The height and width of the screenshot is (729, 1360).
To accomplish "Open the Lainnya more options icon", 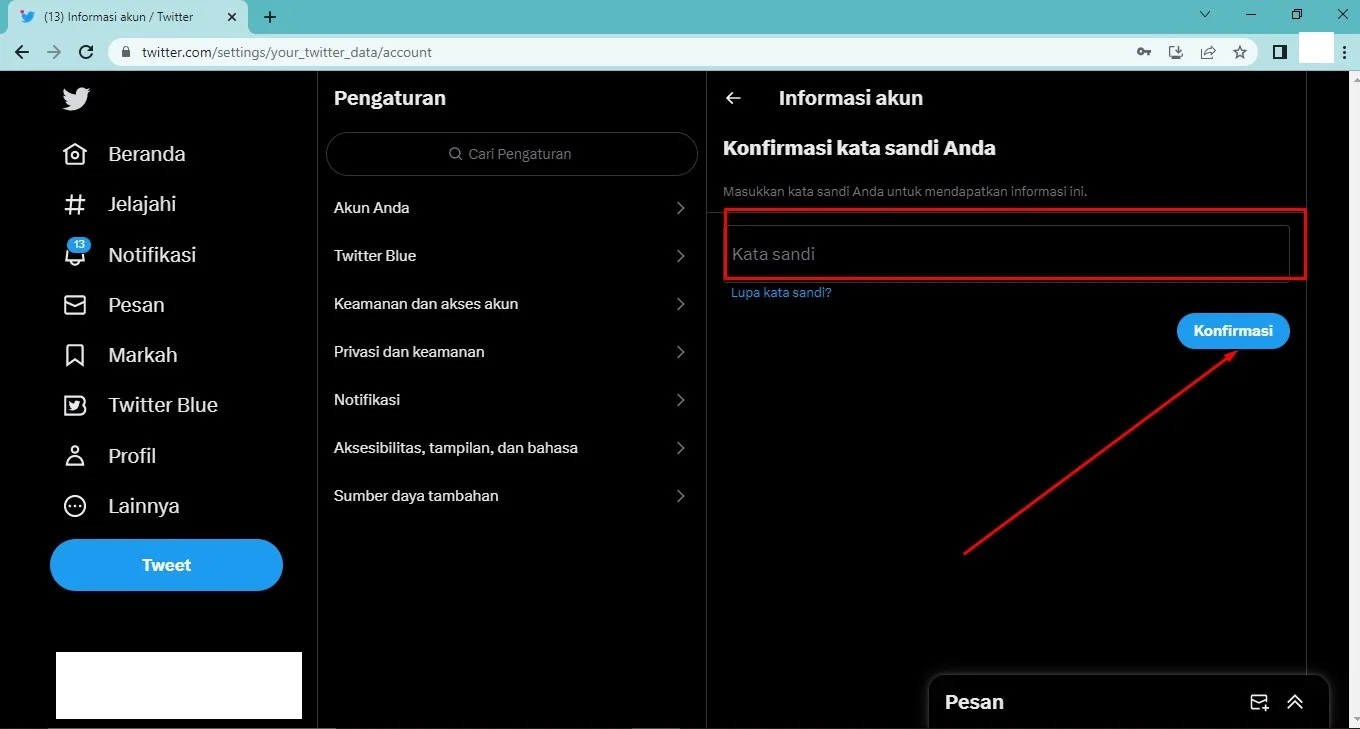I will [x=75, y=506].
